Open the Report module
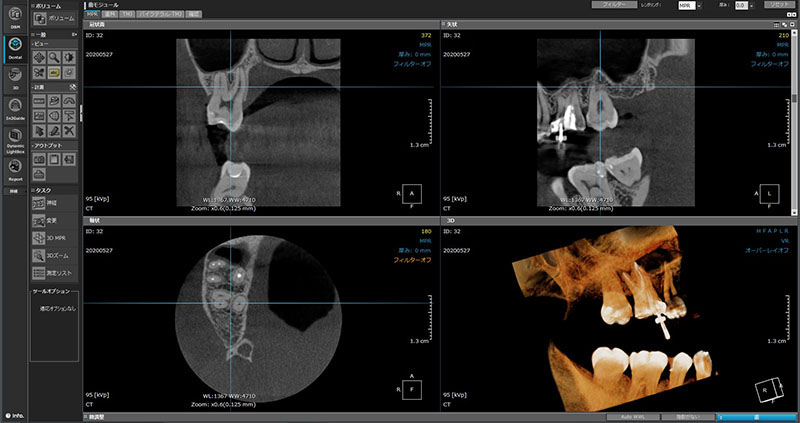Screen dimensions: 800x423 pyautogui.click(x=16, y=170)
